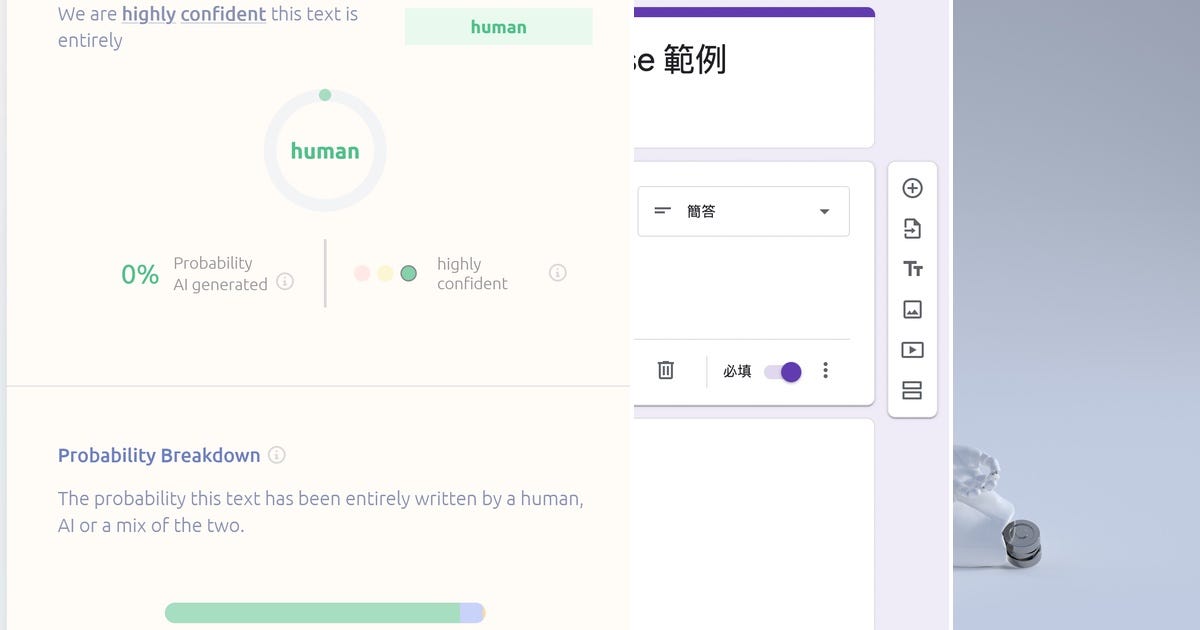The height and width of the screenshot is (630, 1200).
Task: Click the human result badge
Action: pos(498,26)
